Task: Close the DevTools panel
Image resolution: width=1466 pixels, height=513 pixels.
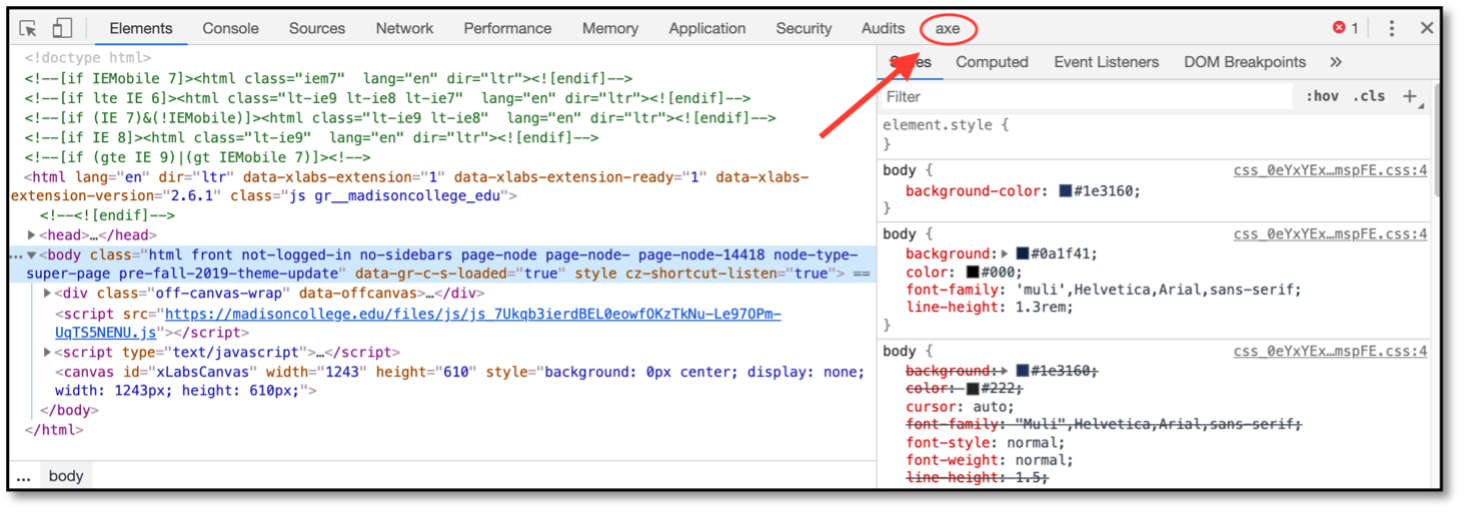Action: (x=1427, y=28)
